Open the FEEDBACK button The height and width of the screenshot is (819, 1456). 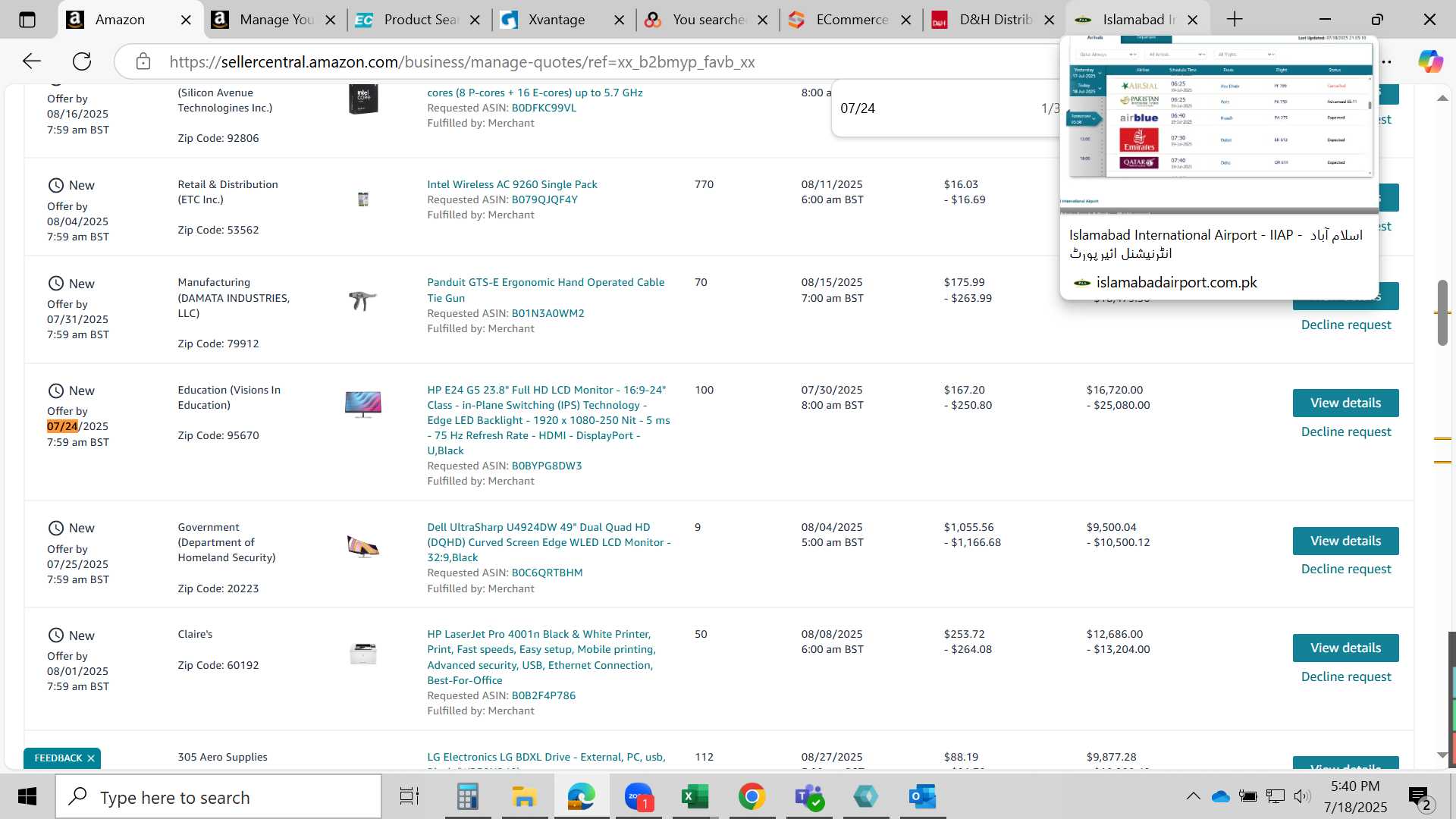(58, 758)
